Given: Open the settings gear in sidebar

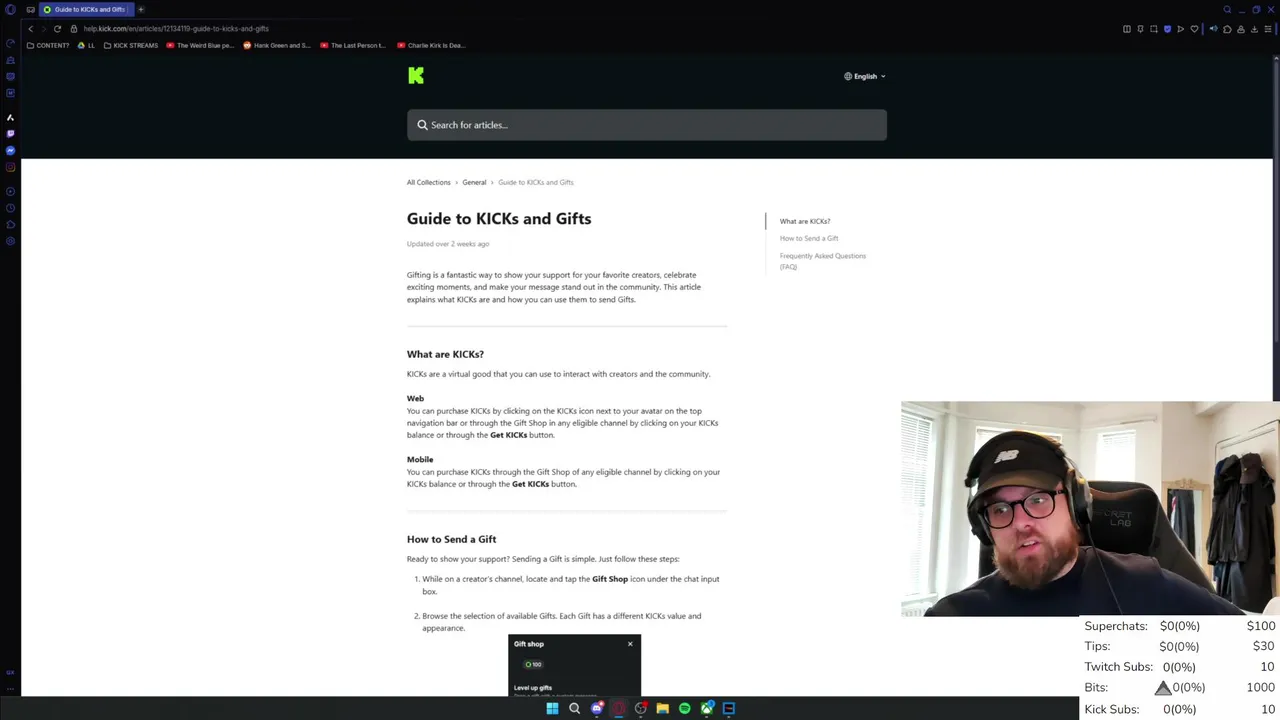Looking at the screenshot, I should 10,241.
